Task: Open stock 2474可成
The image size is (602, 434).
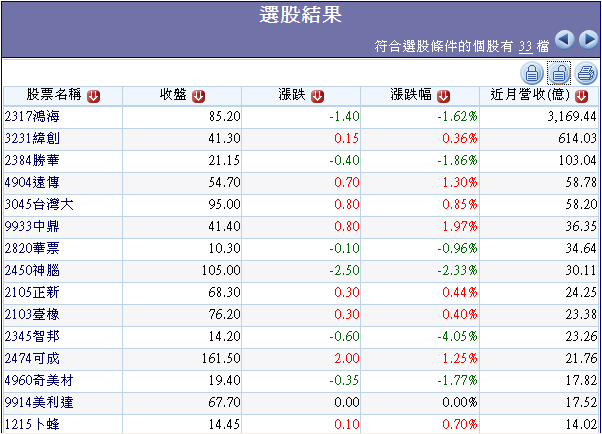Action: (32, 358)
